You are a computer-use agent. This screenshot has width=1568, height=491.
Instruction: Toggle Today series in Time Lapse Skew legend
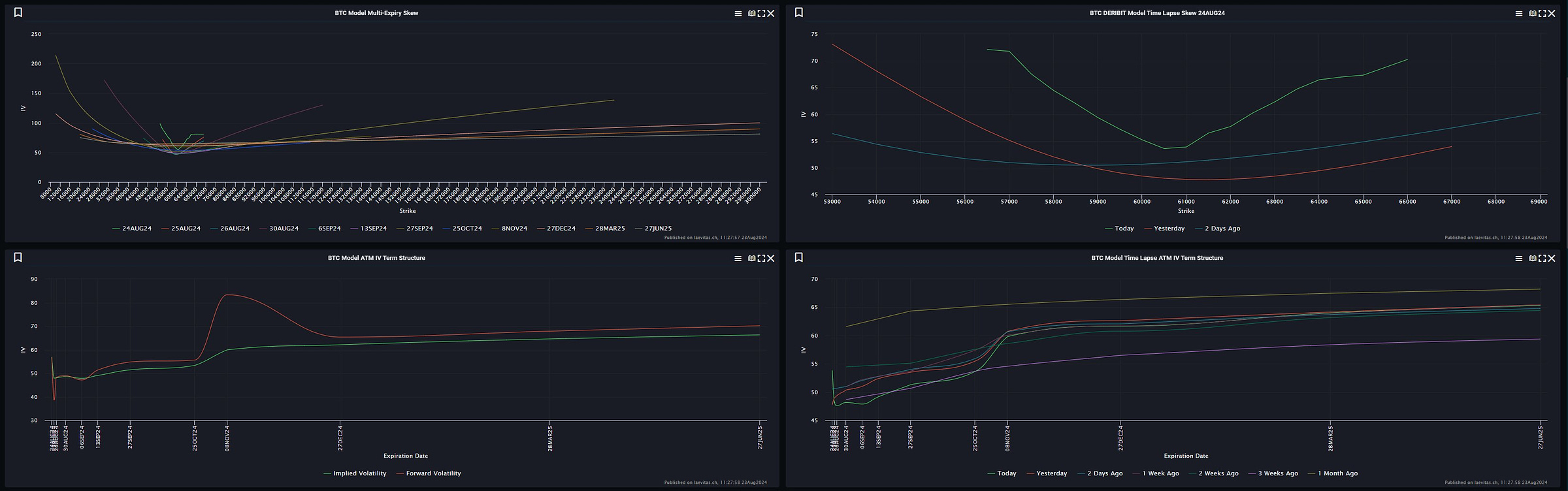(1119, 229)
